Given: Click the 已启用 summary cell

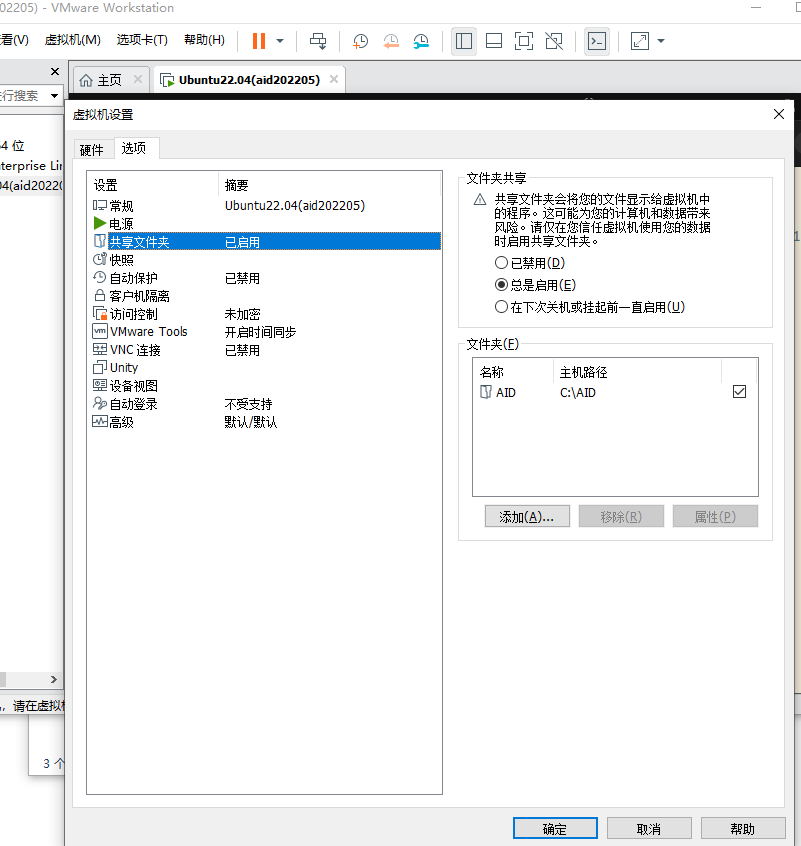Looking at the screenshot, I should pyautogui.click(x=242, y=242).
